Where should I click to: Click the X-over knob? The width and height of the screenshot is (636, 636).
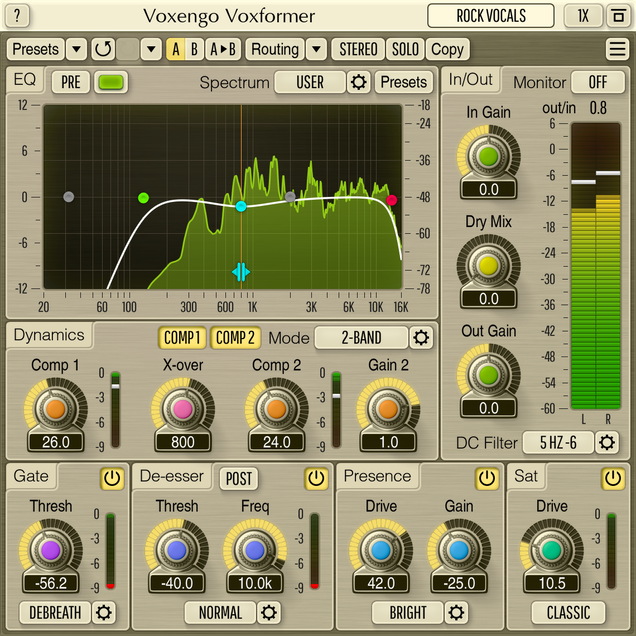pyautogui.click(x=183, y=409)
